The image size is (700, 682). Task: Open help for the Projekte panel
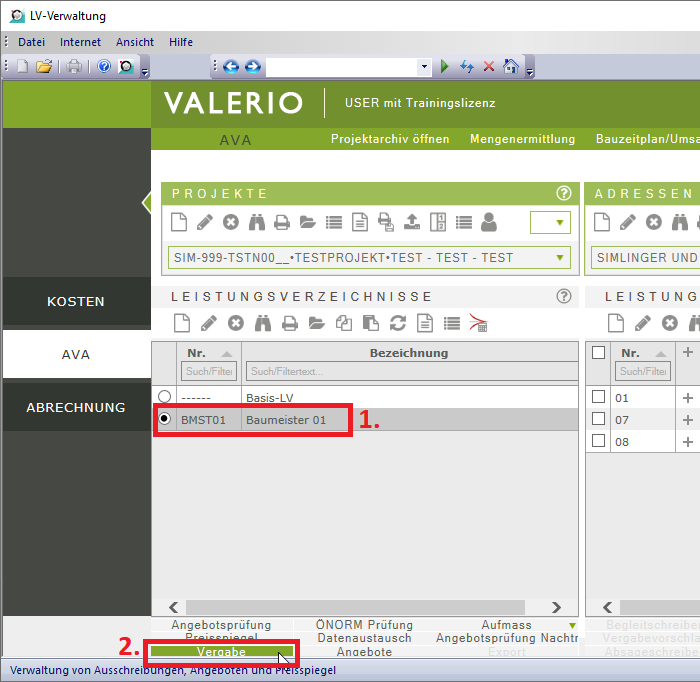564,193
